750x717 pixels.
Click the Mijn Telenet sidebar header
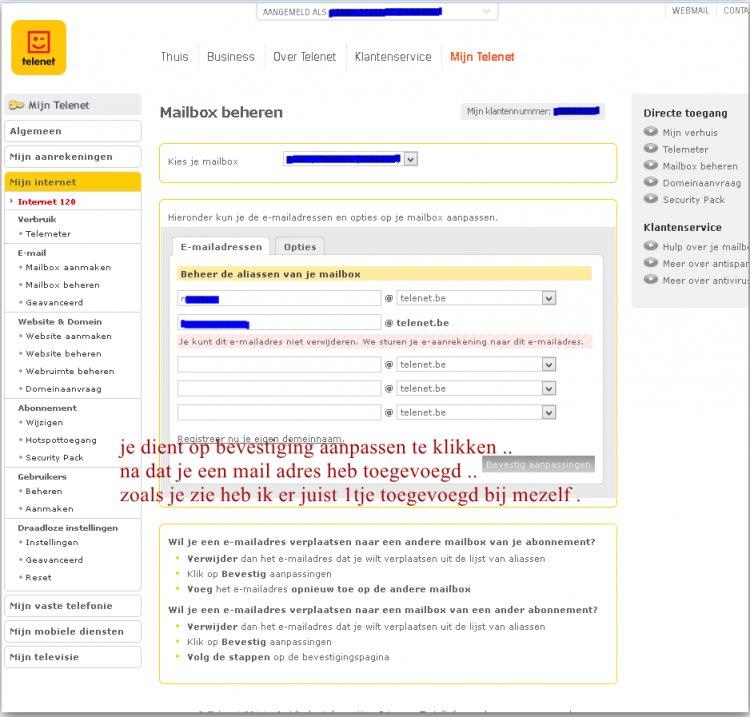pos(73,105)
